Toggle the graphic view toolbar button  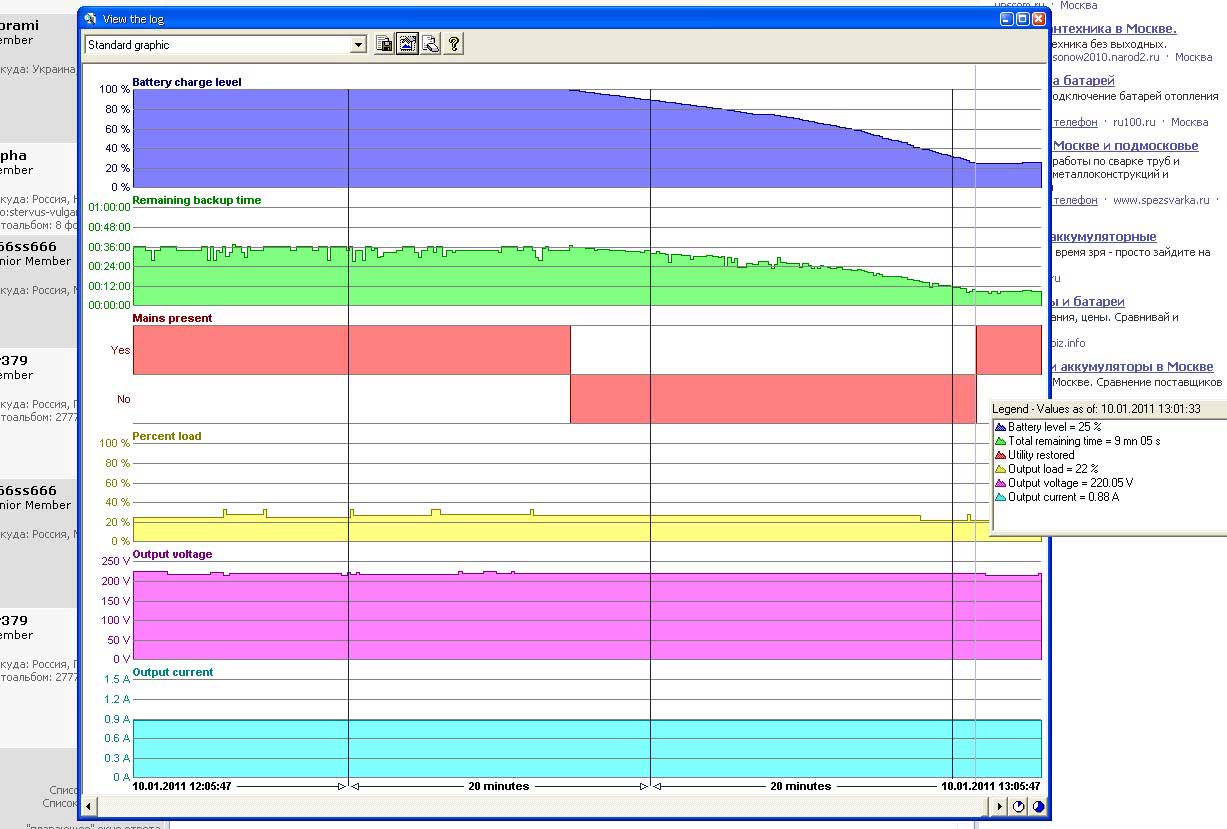click(408, 44)
